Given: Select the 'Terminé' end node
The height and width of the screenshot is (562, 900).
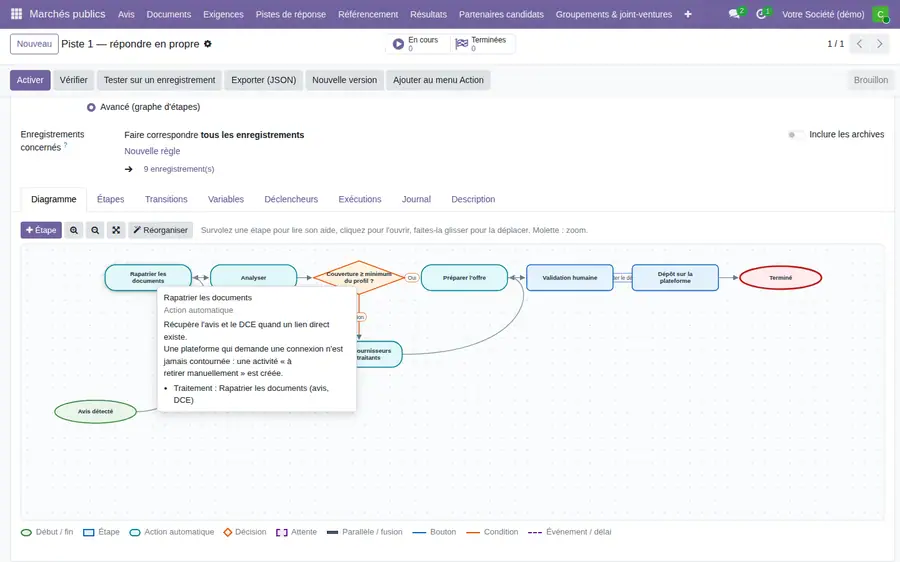Looking at the screenshot, I should click(x=781, y=278).
